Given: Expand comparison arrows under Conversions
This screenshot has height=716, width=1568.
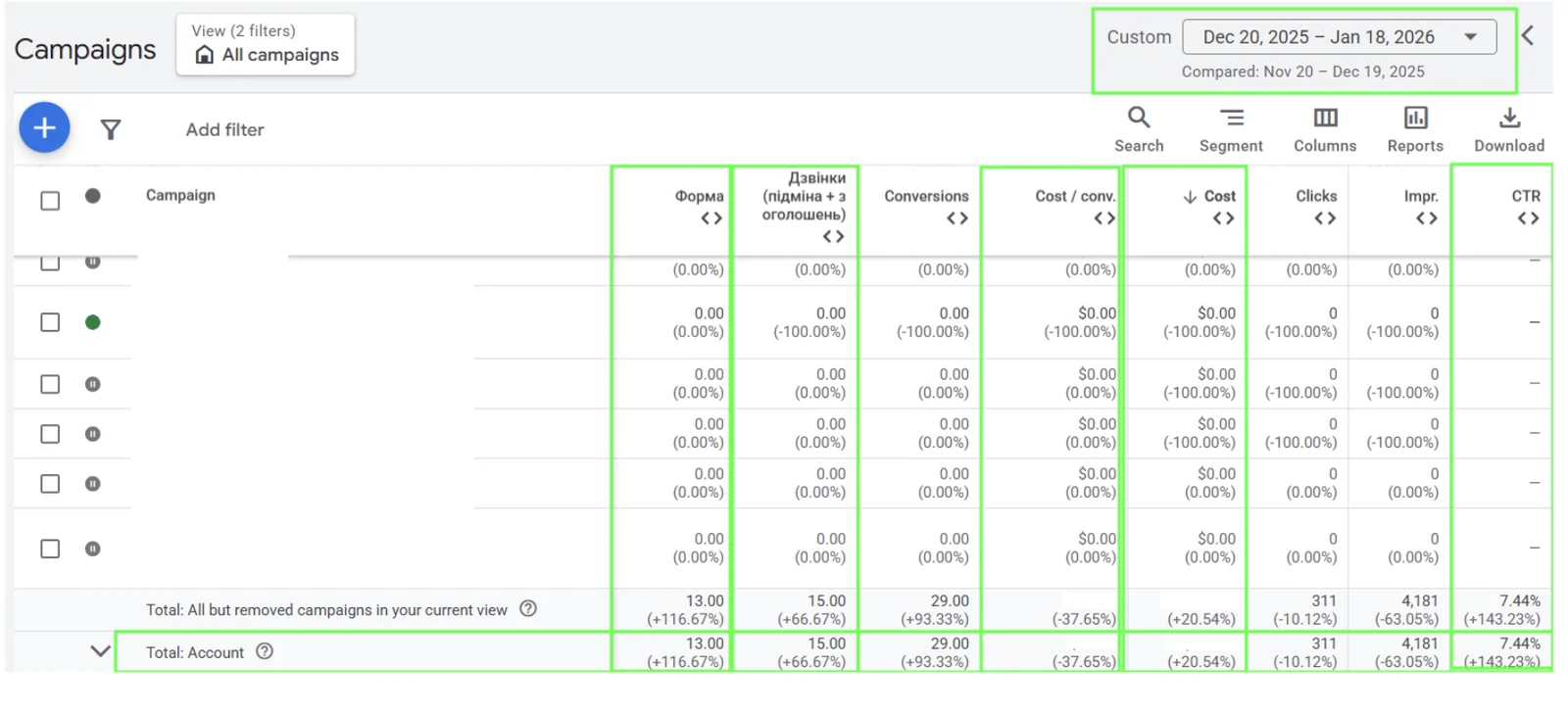Looking at the screenshot, I should (957, 218).
